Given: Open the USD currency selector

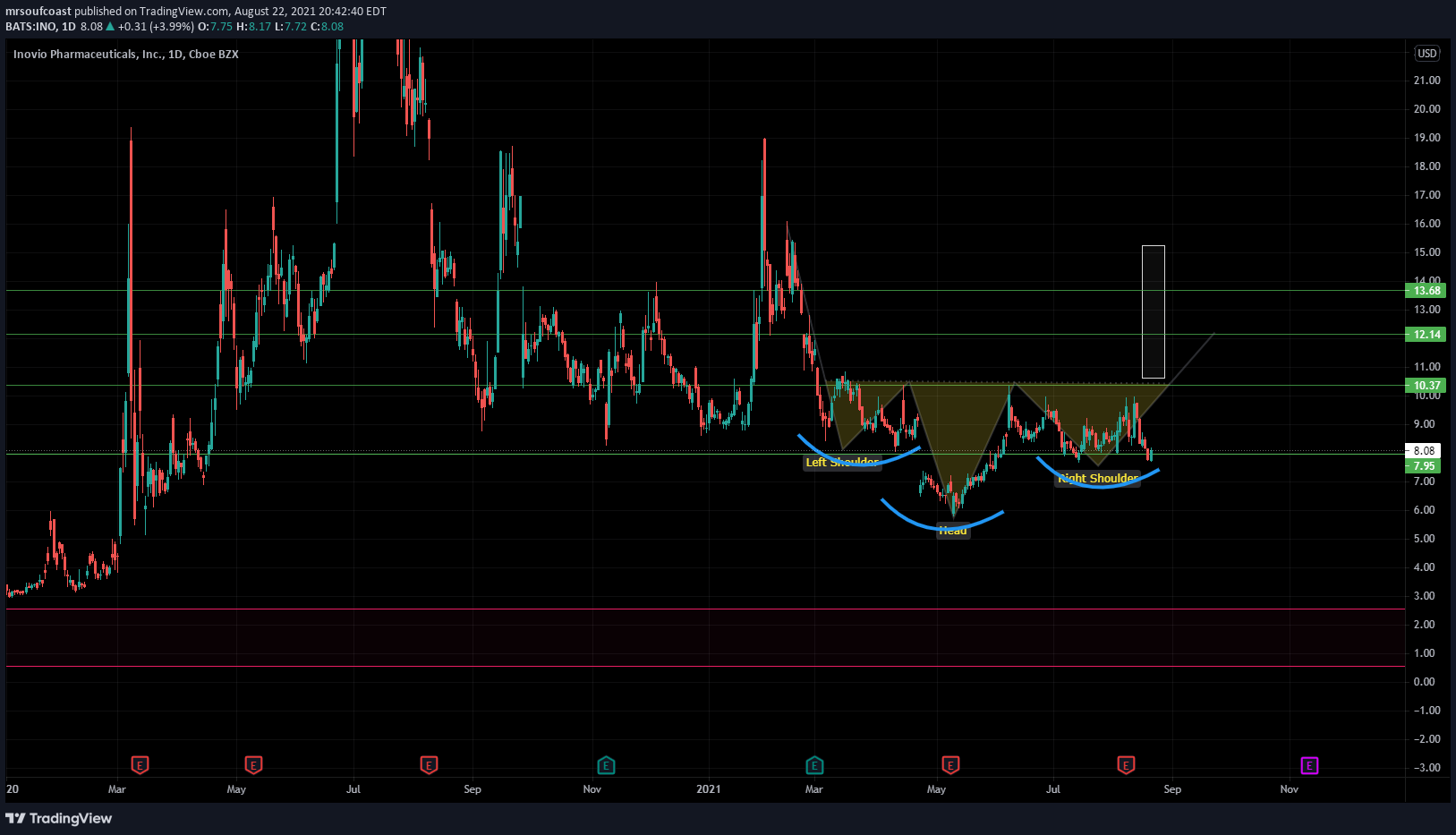Looking at the screenshot, I should (1426, 54).
